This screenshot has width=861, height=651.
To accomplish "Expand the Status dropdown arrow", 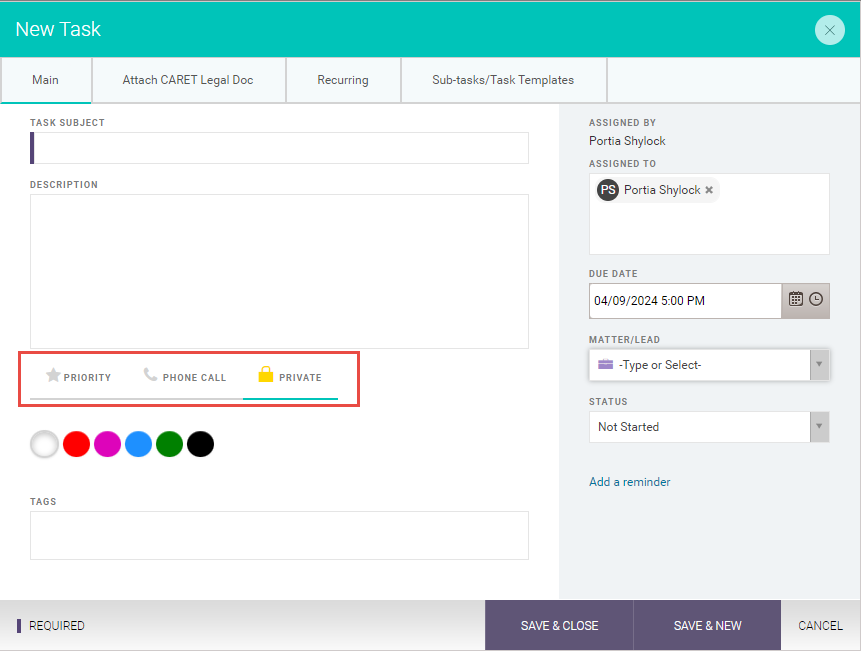I will 819,426.
